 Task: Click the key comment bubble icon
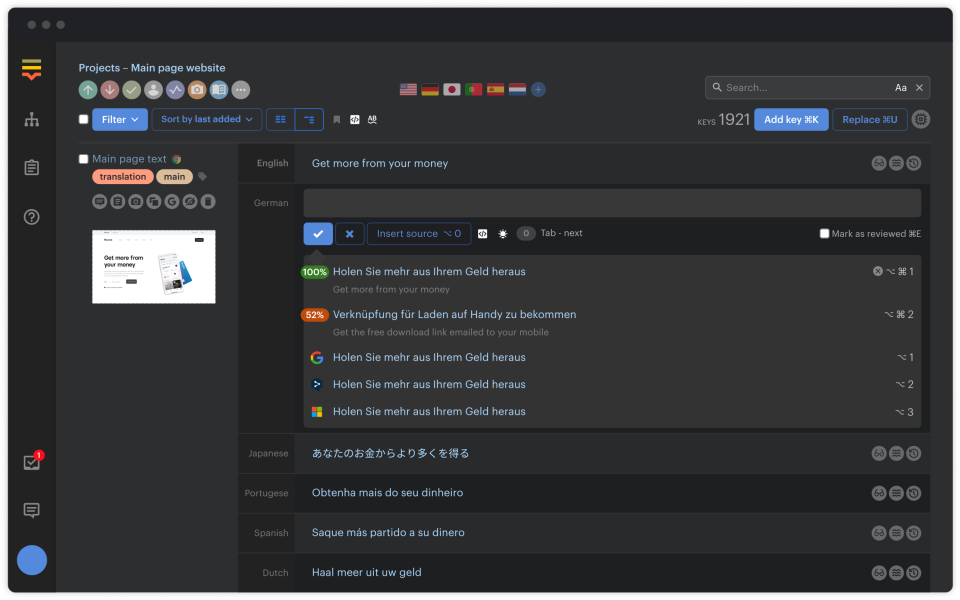100,201
